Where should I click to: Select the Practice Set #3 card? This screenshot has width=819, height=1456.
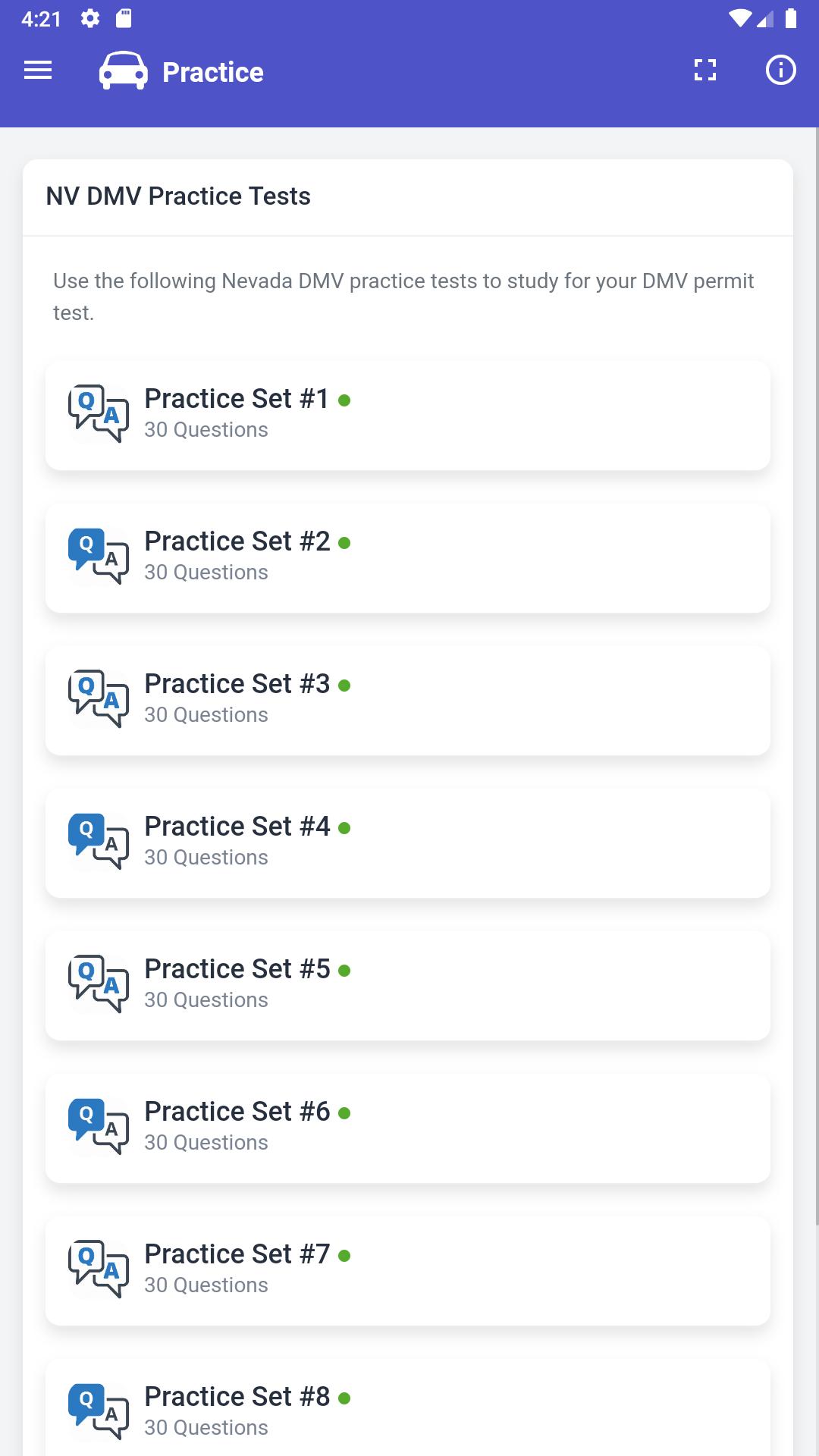point(408,701)
